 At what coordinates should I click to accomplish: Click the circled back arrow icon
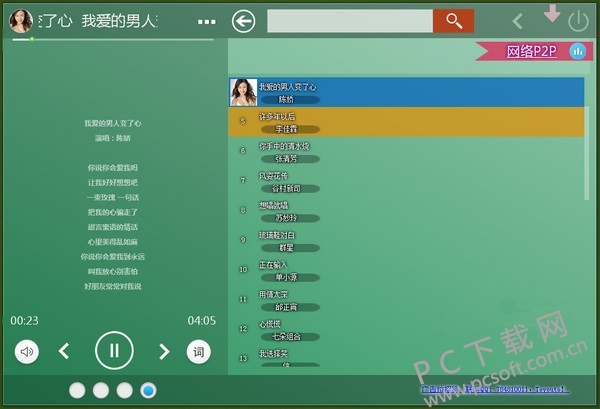[x=243, y=21]
